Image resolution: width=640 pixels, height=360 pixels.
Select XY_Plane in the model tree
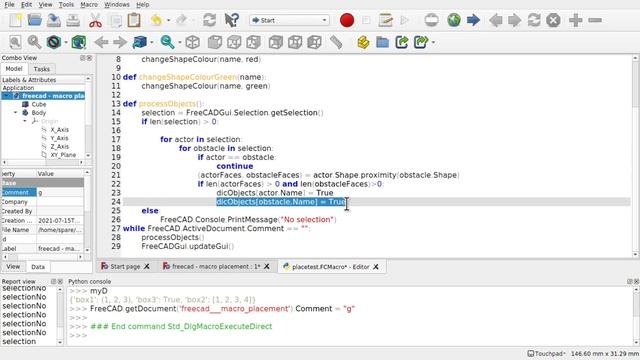tap(63, 155)
